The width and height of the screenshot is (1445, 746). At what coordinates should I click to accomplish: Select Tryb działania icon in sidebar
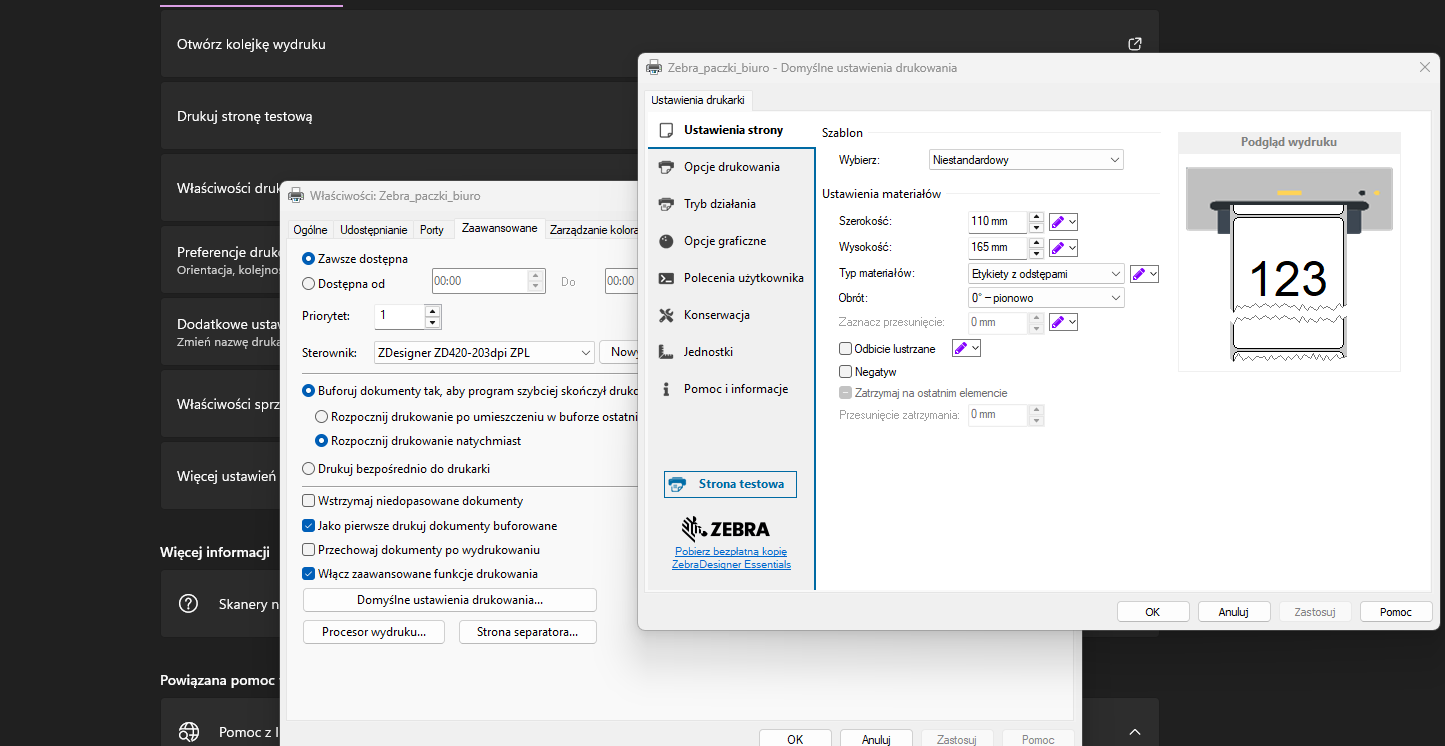pos(665,204)
